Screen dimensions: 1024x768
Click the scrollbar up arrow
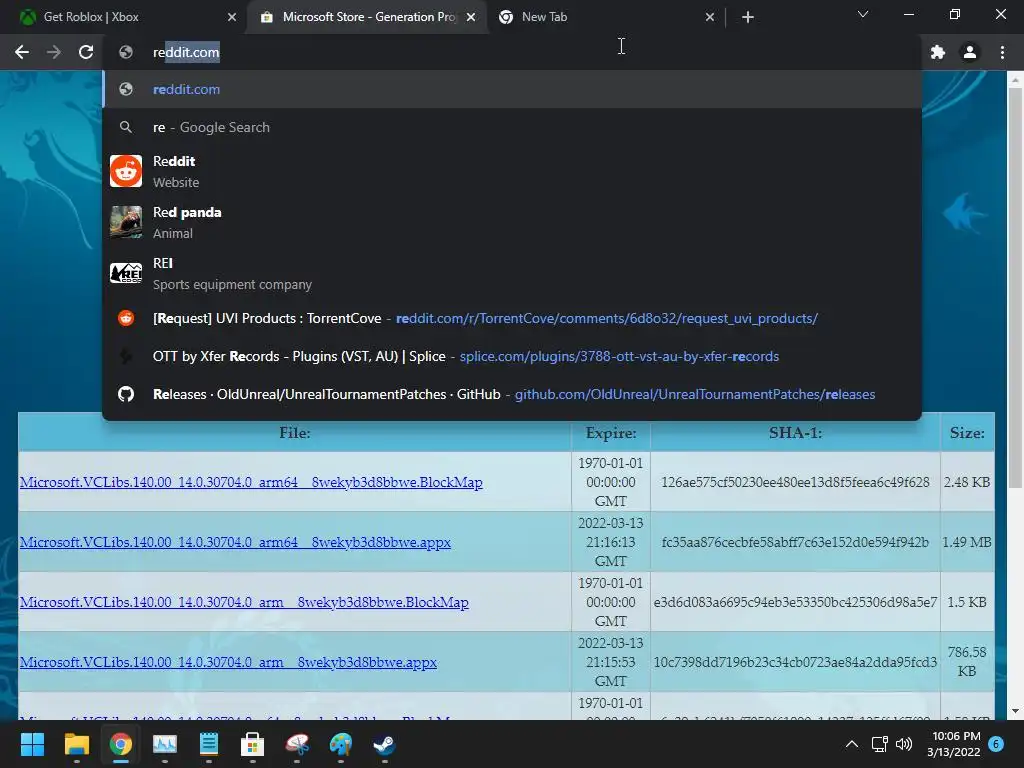coord(1015,80)
